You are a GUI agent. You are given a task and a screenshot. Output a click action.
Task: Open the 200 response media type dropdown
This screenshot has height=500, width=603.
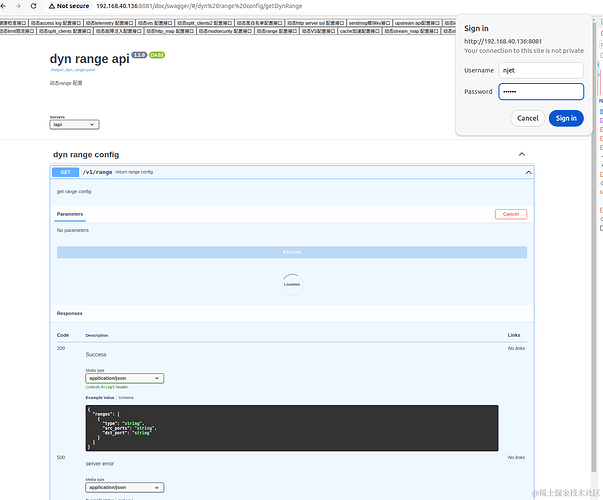124,378
